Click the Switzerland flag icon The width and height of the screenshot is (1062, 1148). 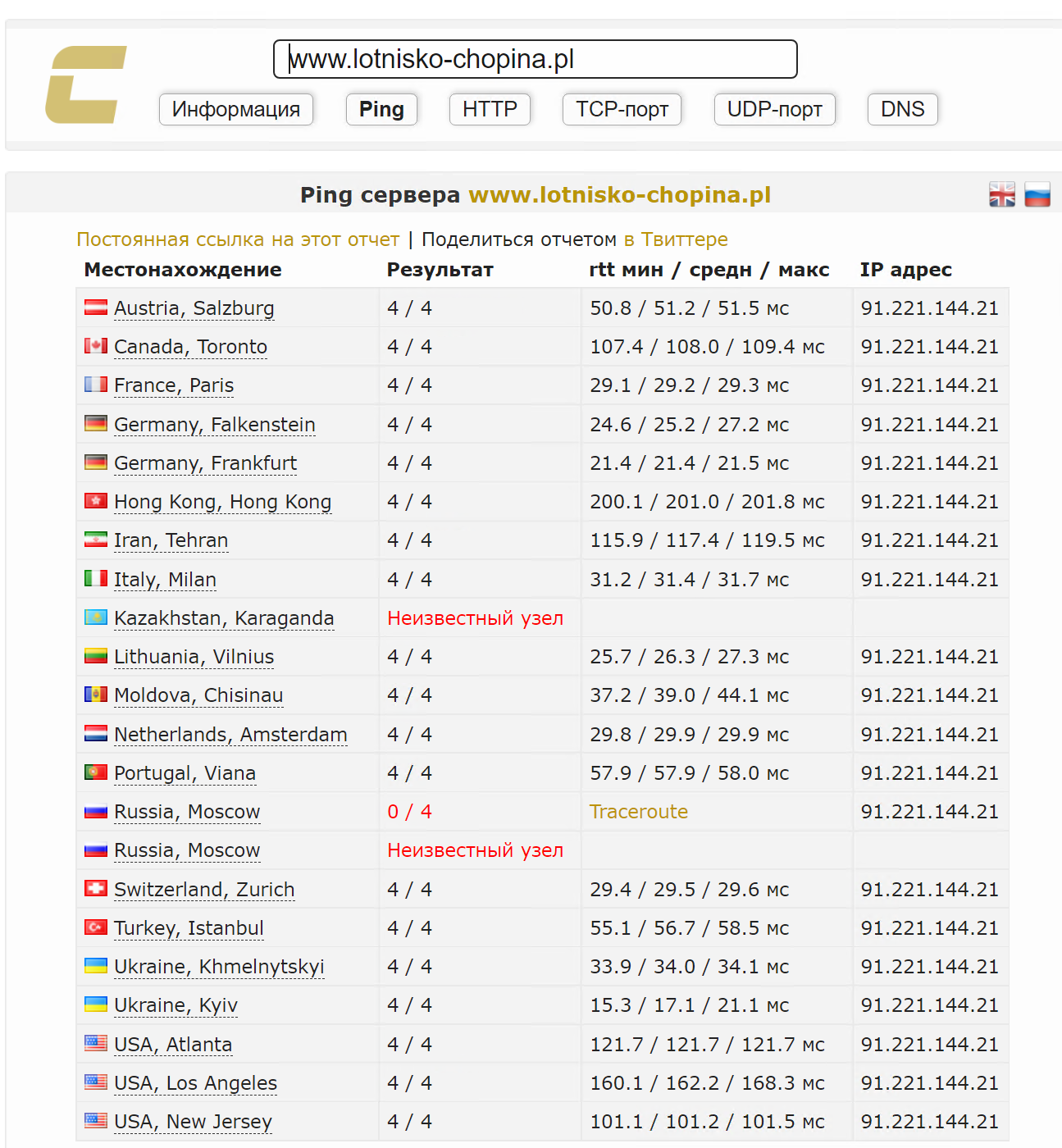tap(96, 889)
